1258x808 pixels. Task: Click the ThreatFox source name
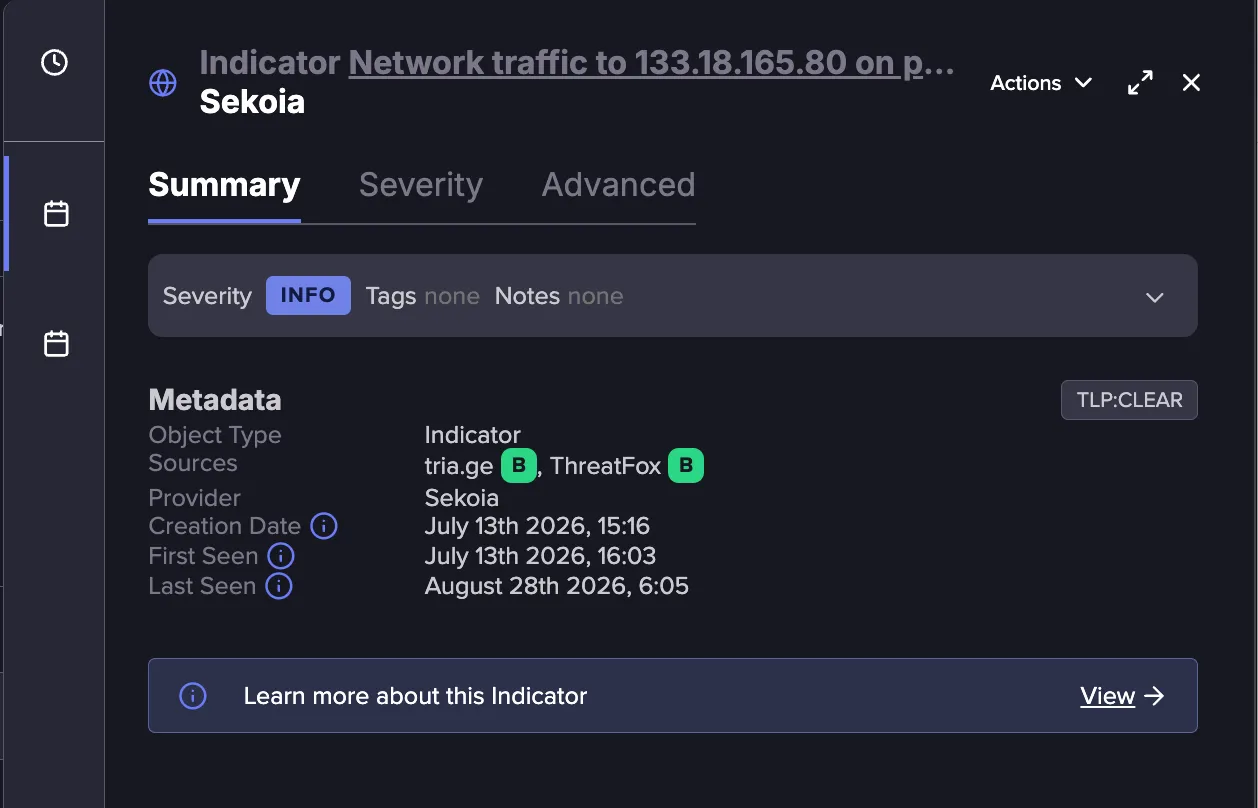point(606,466)
